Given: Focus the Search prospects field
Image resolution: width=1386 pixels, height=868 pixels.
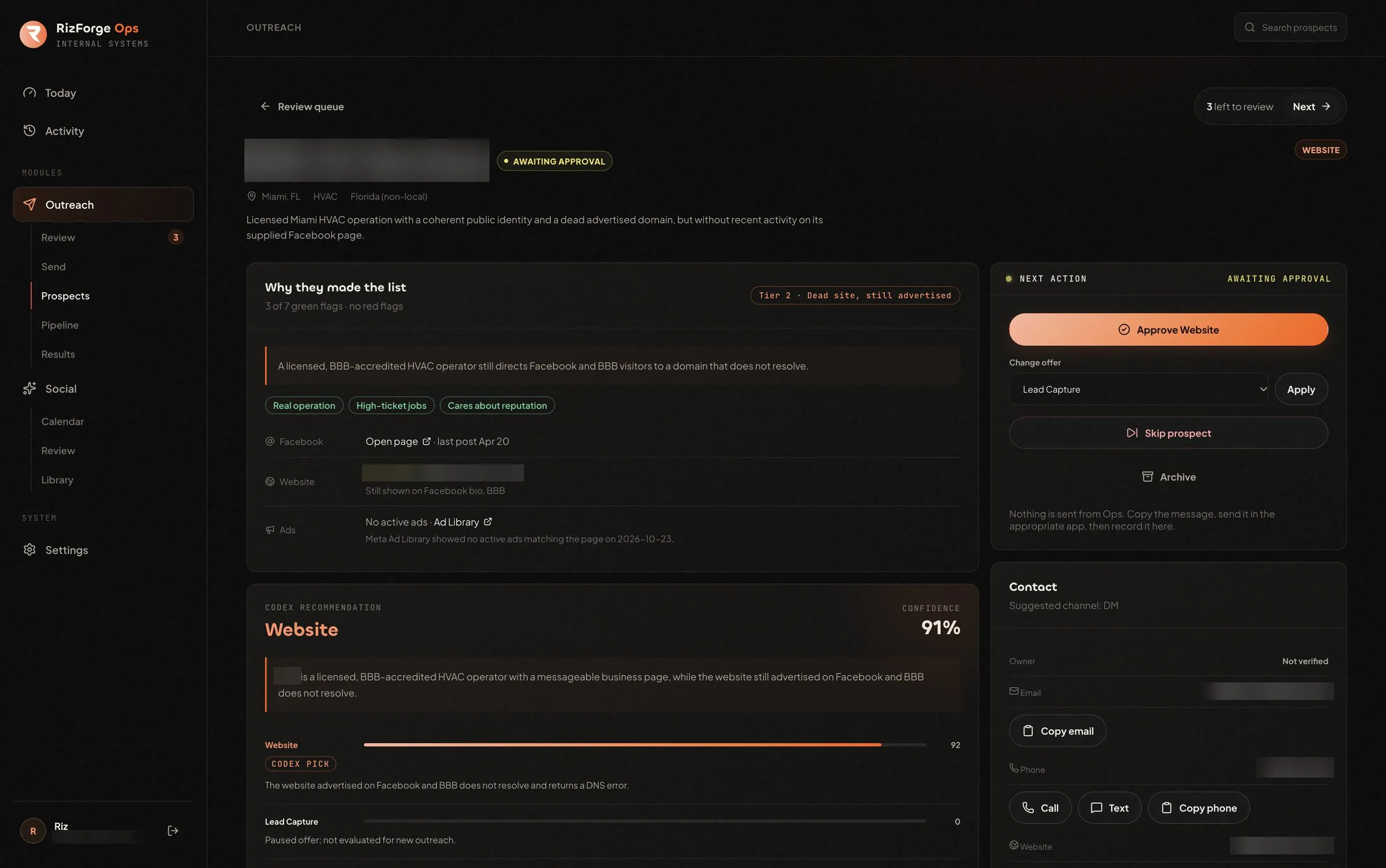Looking at the screenshot, I should 1290,27.
